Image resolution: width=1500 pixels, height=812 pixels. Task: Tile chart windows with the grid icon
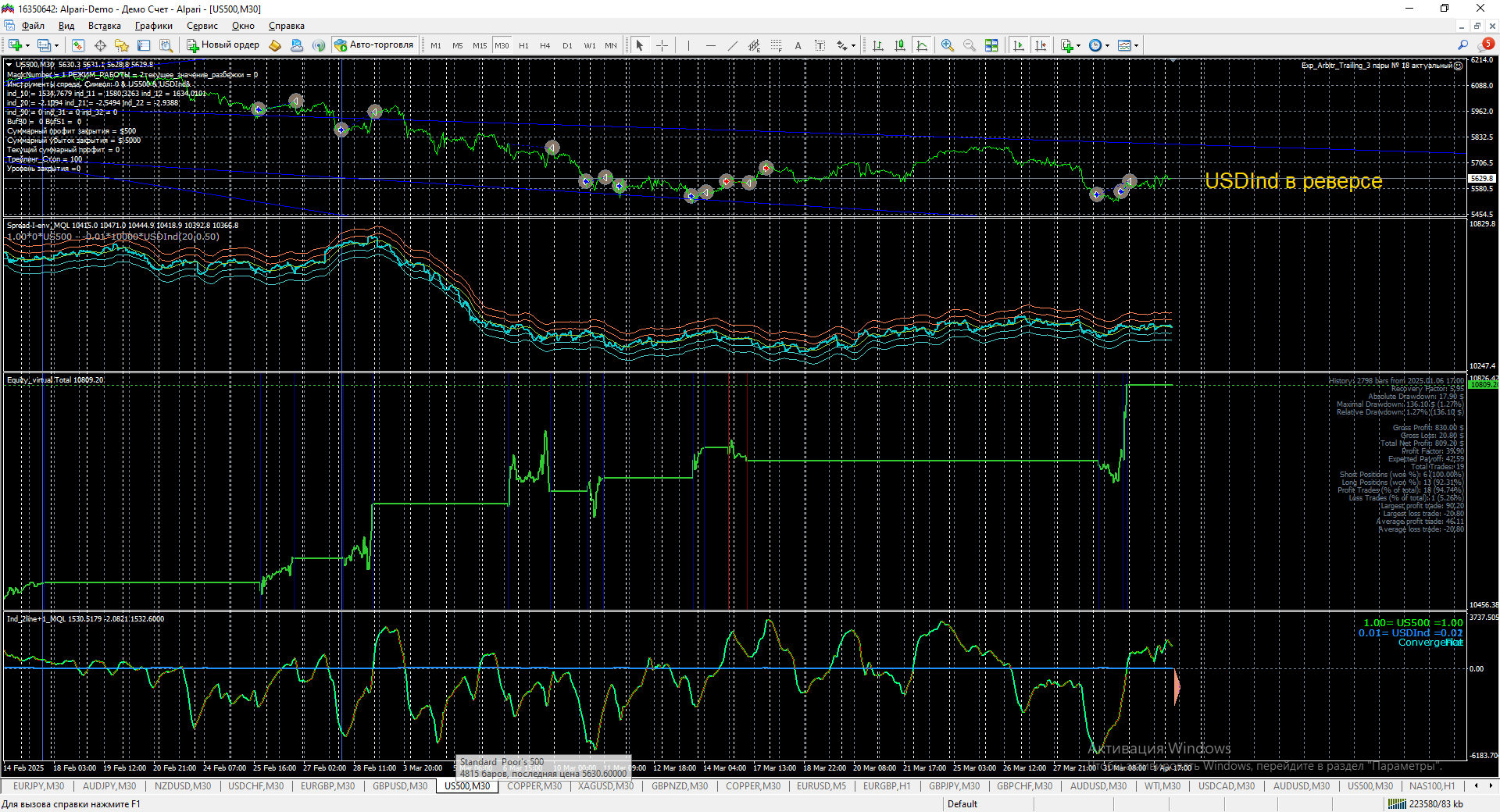[991, 45]
